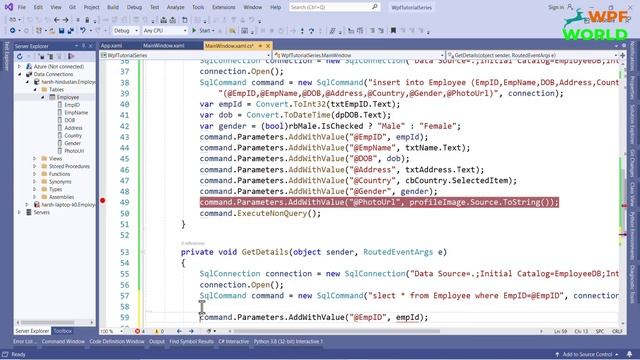
Task: Expand the Synonyms folder
Action: point(35,182)
